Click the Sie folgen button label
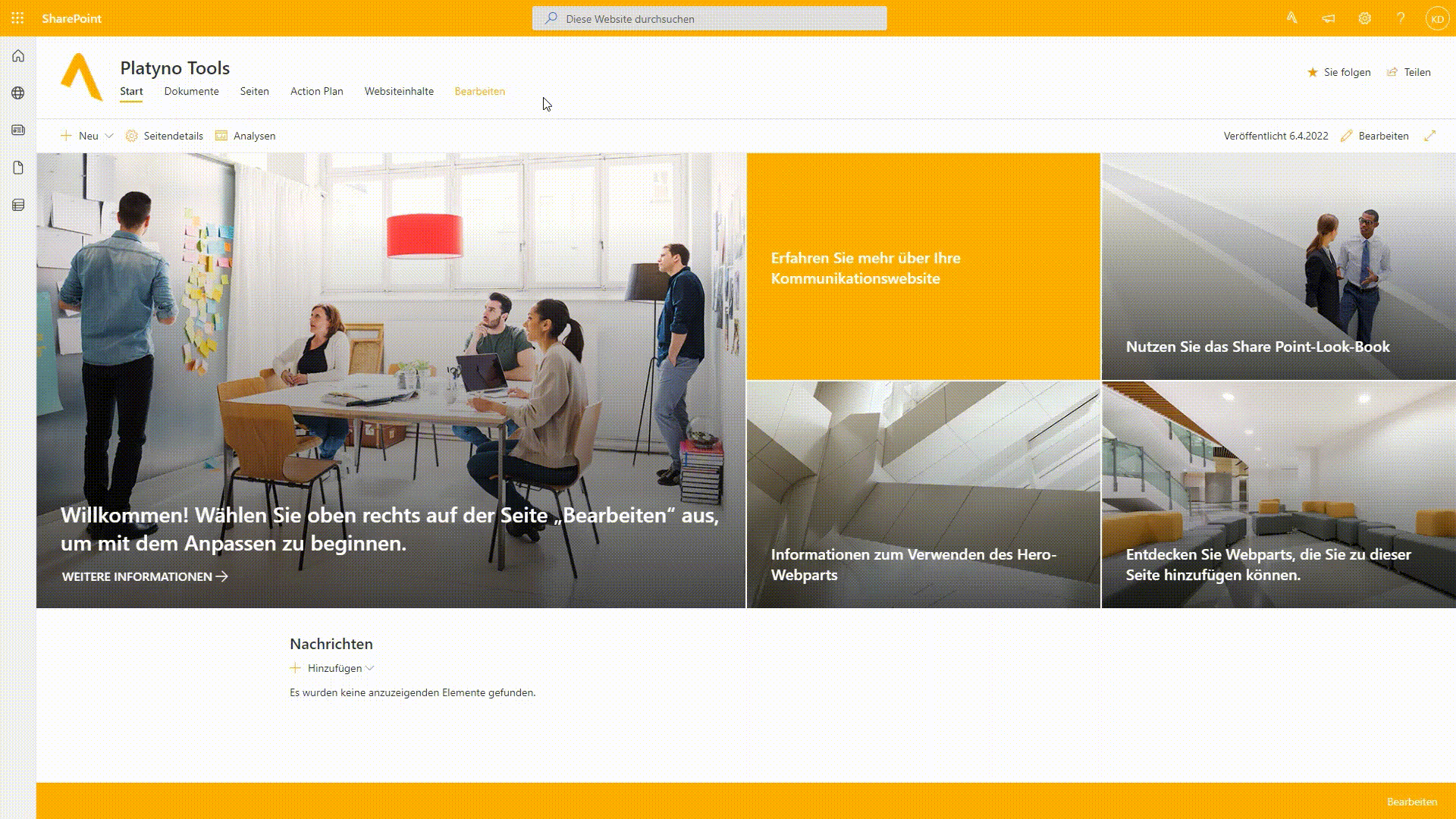1456x819 pixels. point(1347,72)
